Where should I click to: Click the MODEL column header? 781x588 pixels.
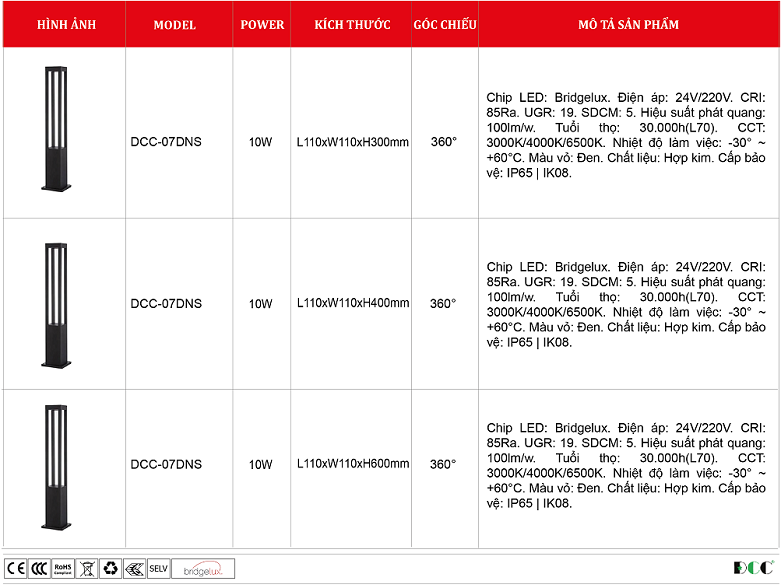coord(175,25)
